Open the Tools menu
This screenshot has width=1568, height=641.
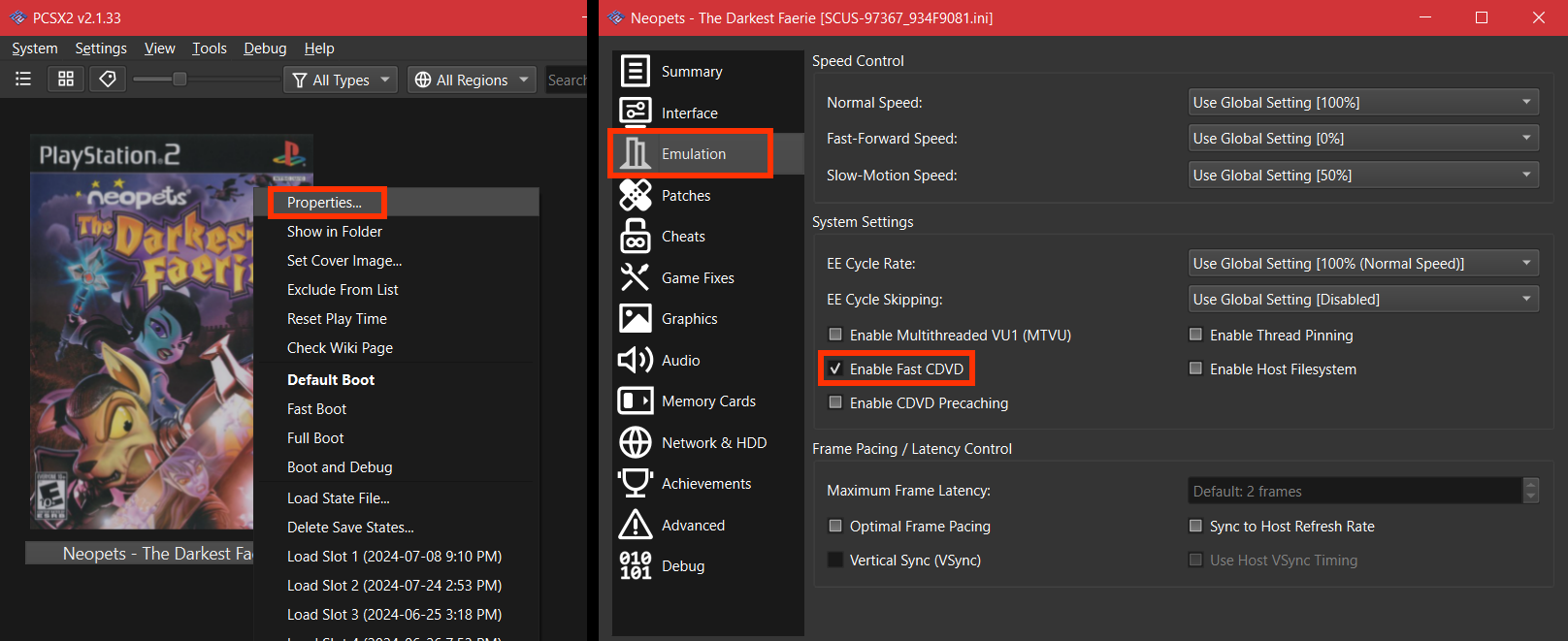coord(210,48)
